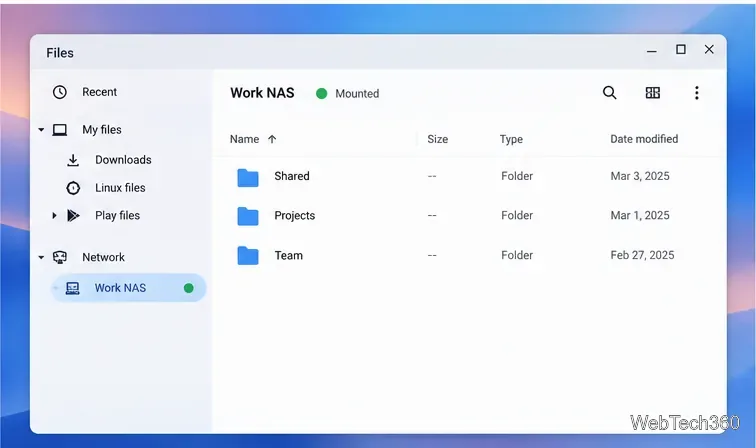The height and width of the screenshot is (448, 756).
Task: Open Recent in the sidebar
Action: [x=99, y=92]
